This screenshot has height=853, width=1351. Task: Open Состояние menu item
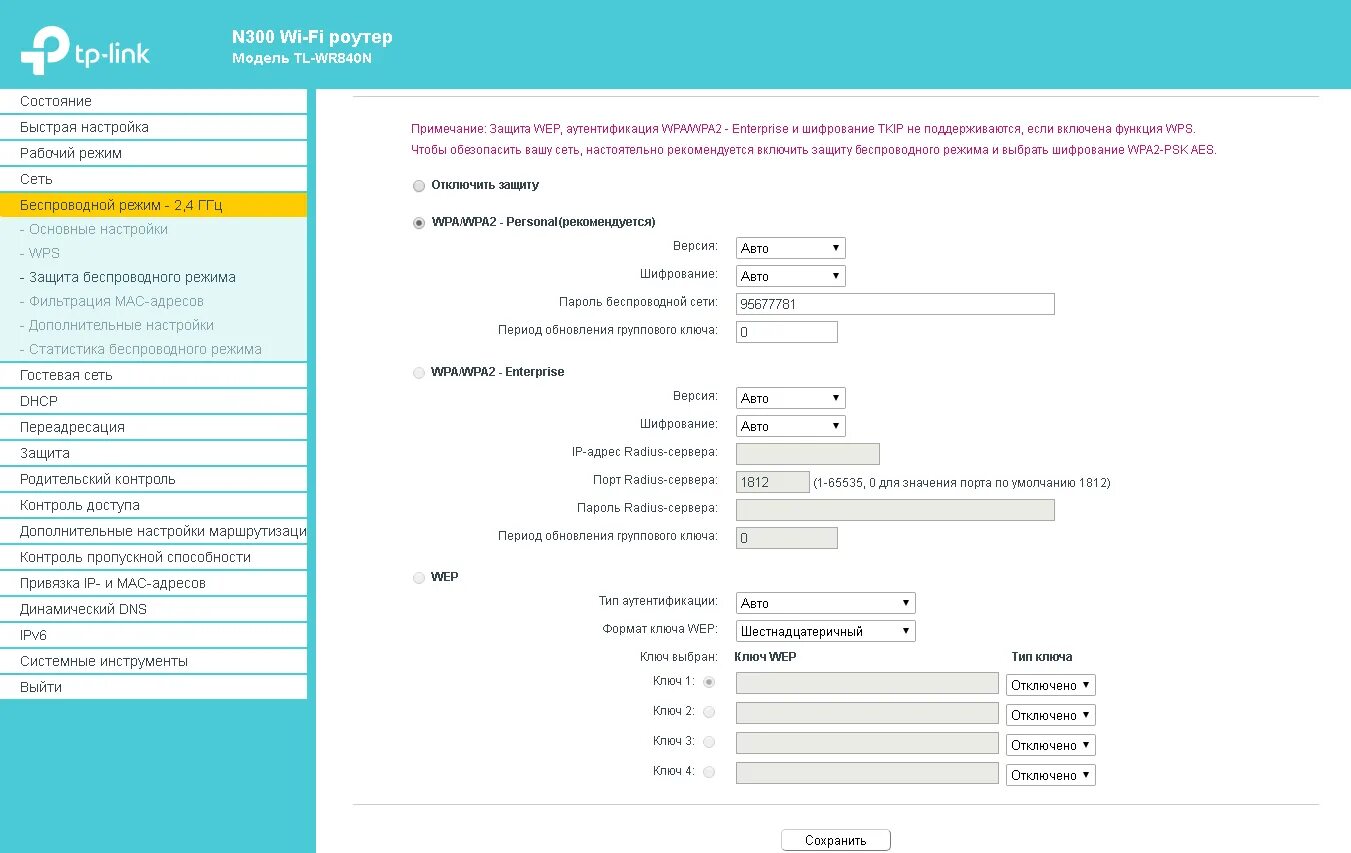coord(153,101)
